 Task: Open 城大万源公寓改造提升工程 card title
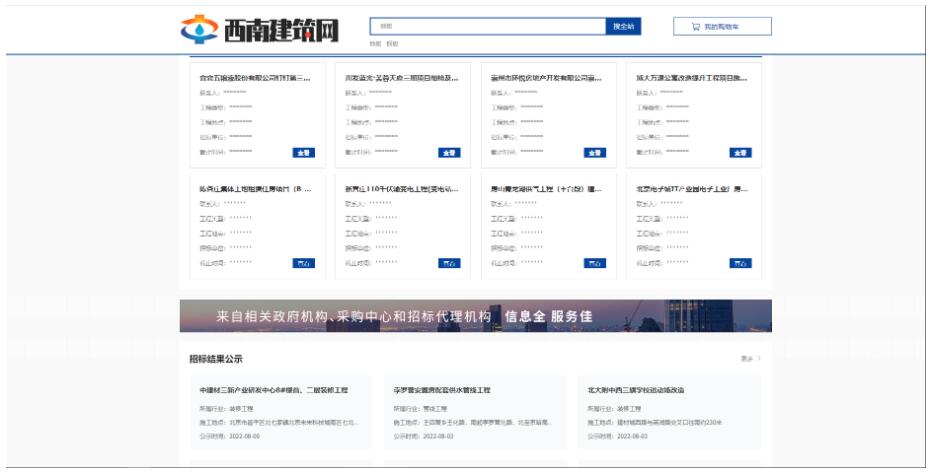692,78
